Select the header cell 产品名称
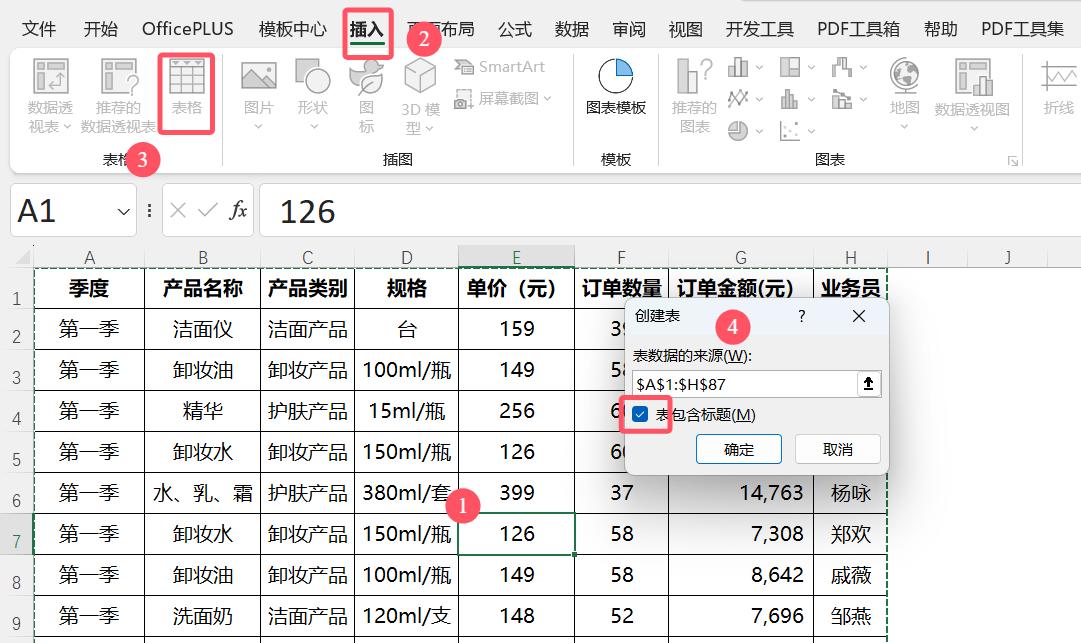Screen dimensions: 1081x643 point(203,288)
